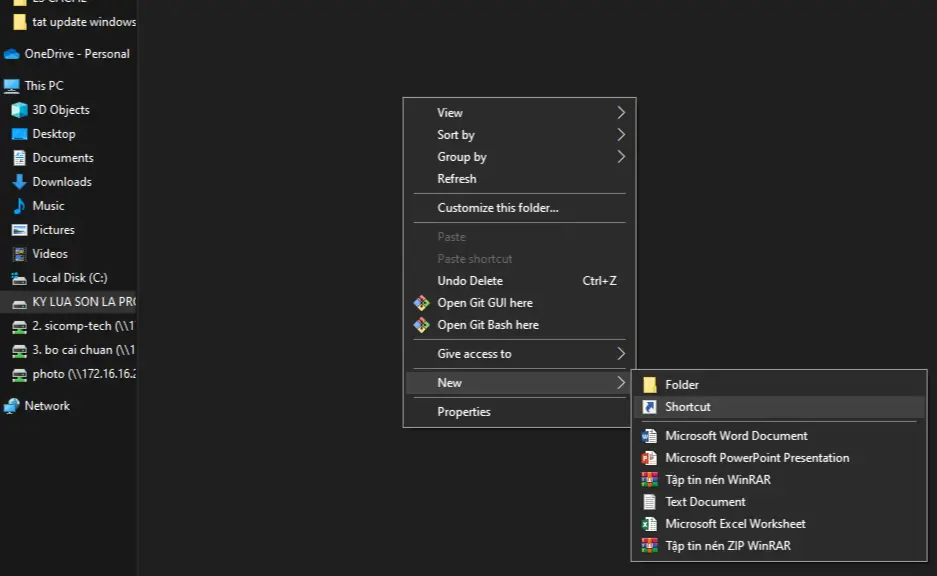Expand the Sort by submenu arrow

click(x=620, y=135)
